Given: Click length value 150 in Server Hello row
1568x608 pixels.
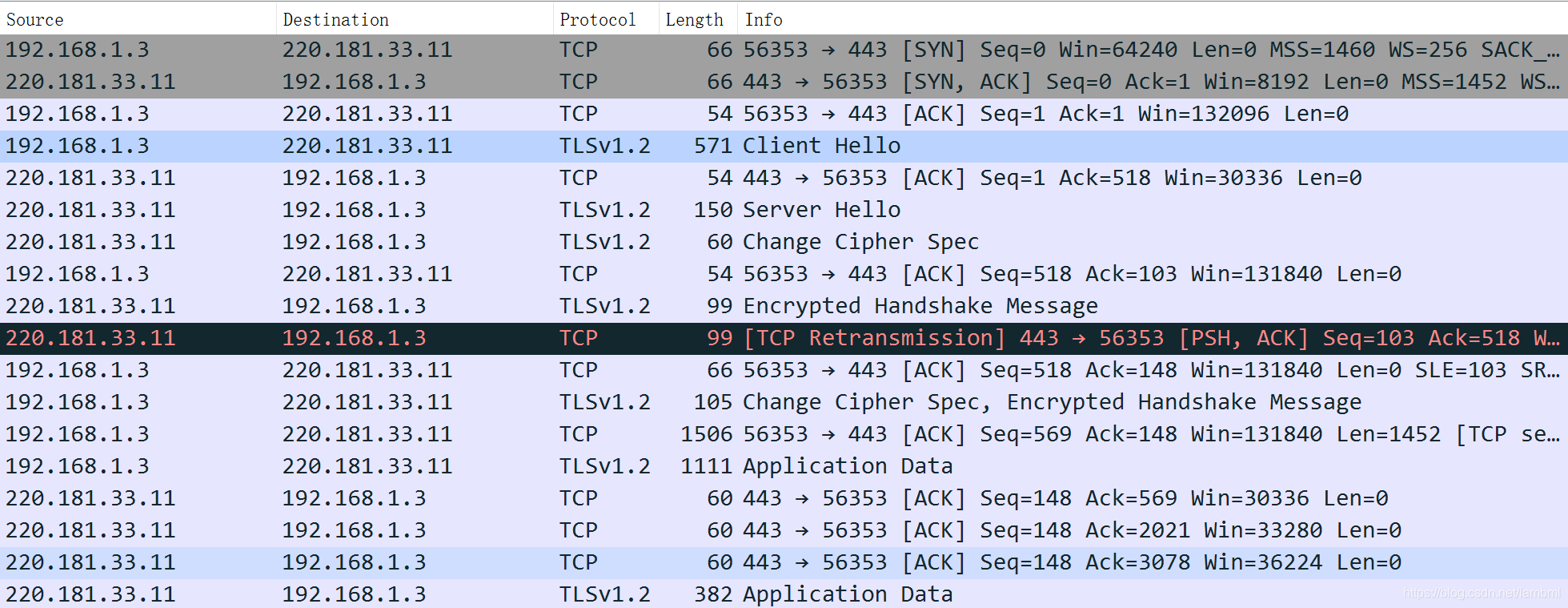Looking at the screenshot, I should (713, 210).
